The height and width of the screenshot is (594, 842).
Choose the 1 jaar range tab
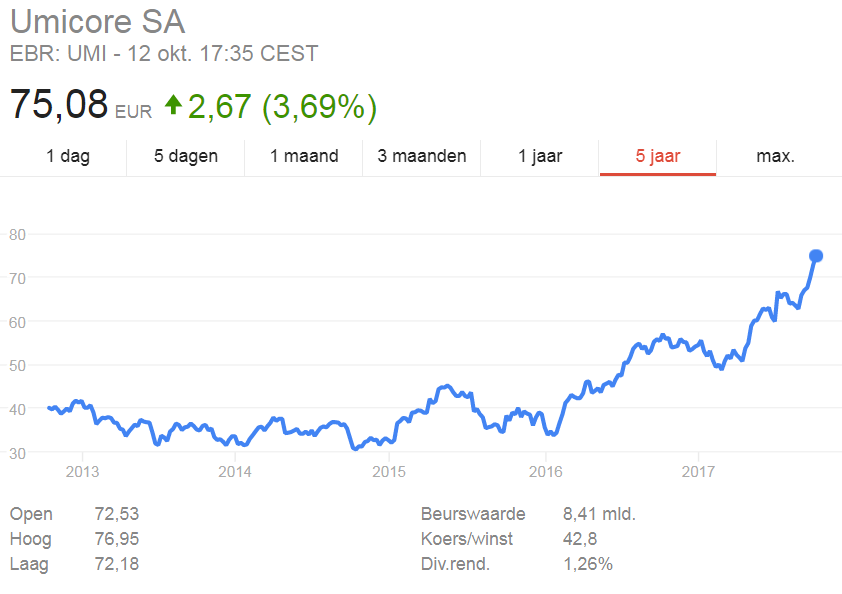click(540, 156)
